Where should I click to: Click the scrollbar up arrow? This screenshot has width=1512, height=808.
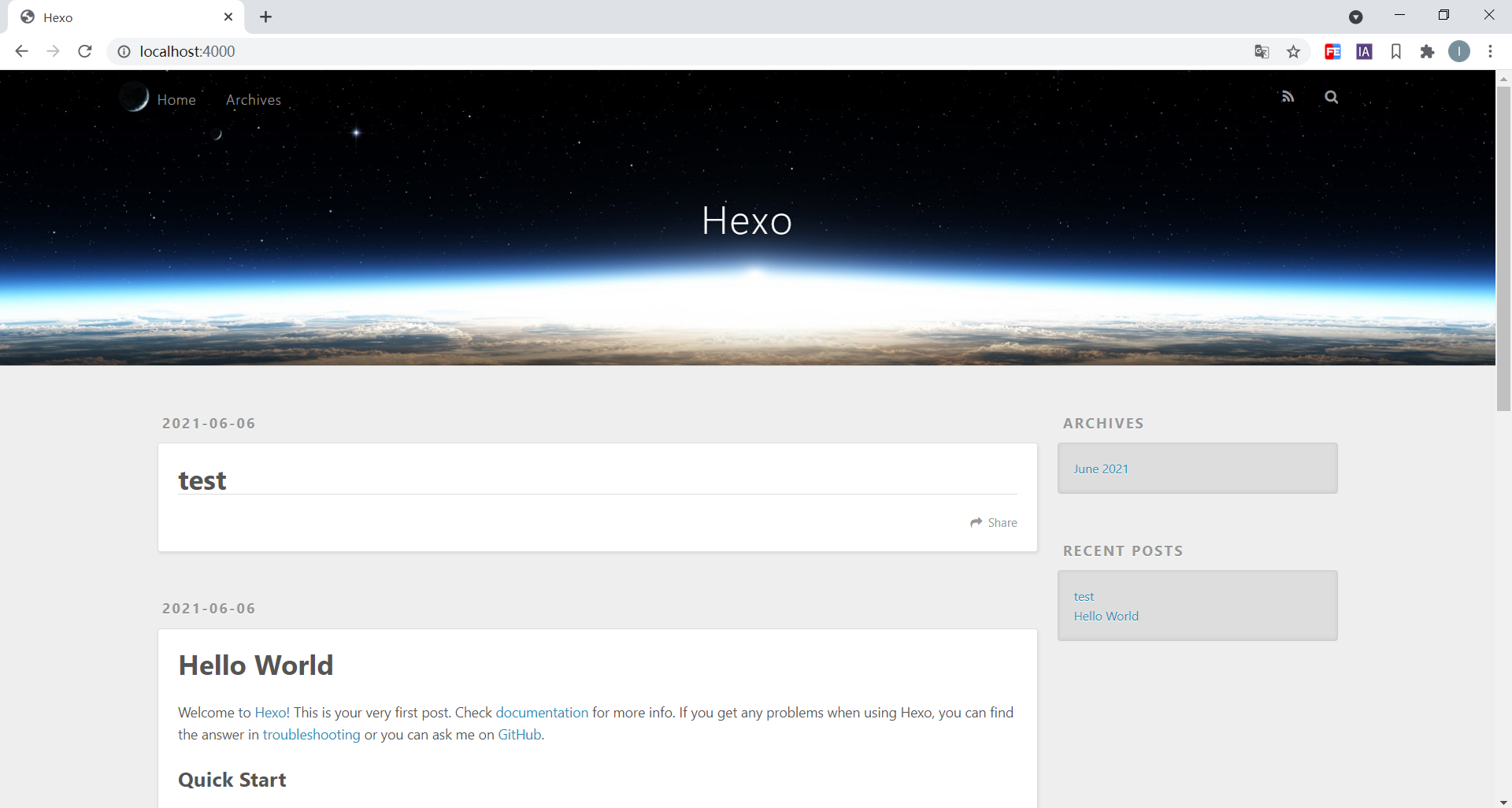(x=1503, y=79)
